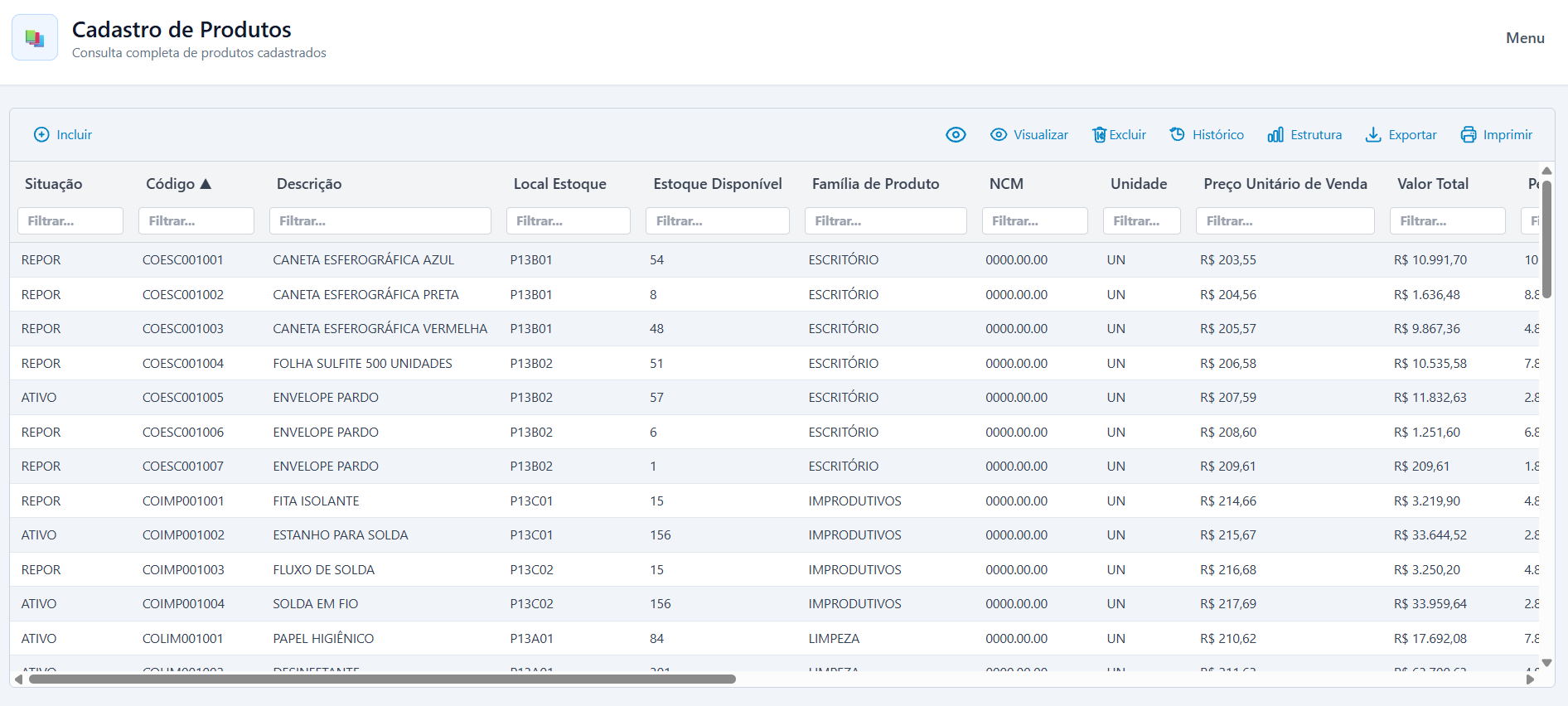Viewport: 1568px width, 706px height.
Task: Click the Família de Produto filter field
Action: pyautogui.click(x=886, y=221)
